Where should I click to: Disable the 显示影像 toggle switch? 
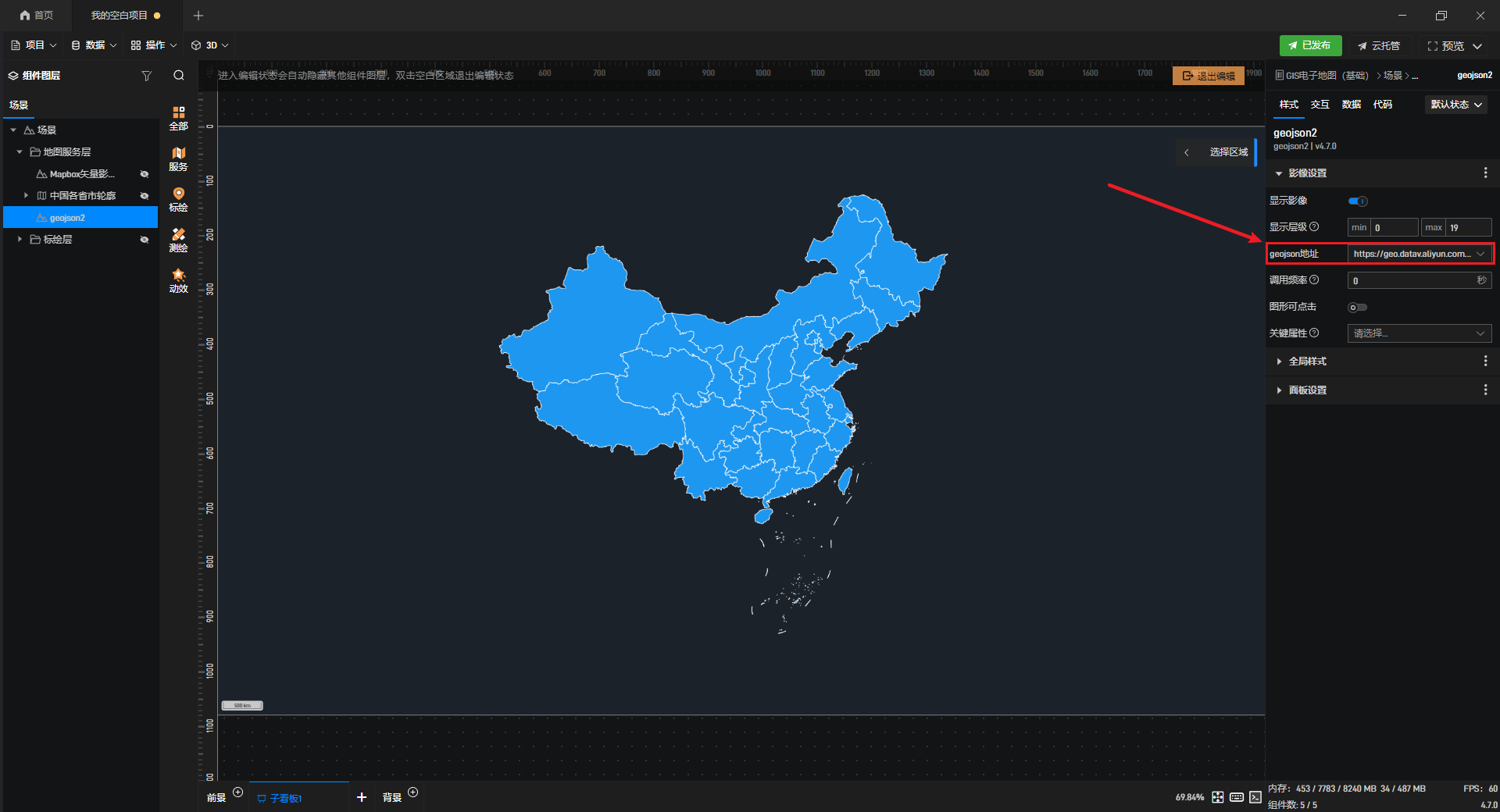click(x=1358, y=201)
